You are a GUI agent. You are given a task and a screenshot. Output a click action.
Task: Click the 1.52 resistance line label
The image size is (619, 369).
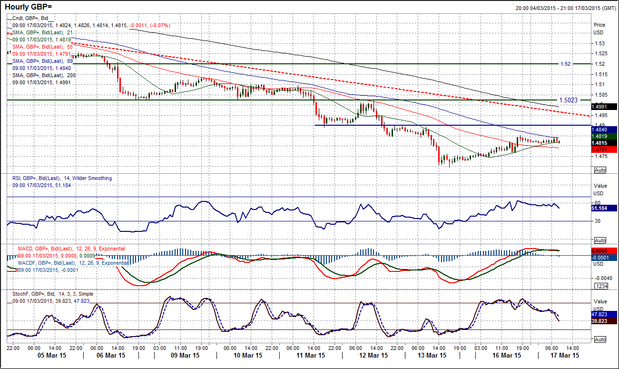pos(566,64)
